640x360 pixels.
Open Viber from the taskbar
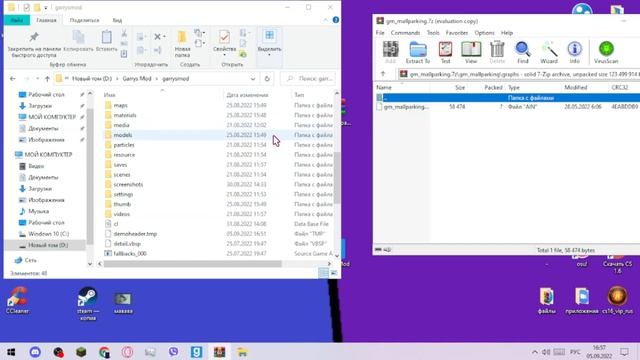[173, 352]
